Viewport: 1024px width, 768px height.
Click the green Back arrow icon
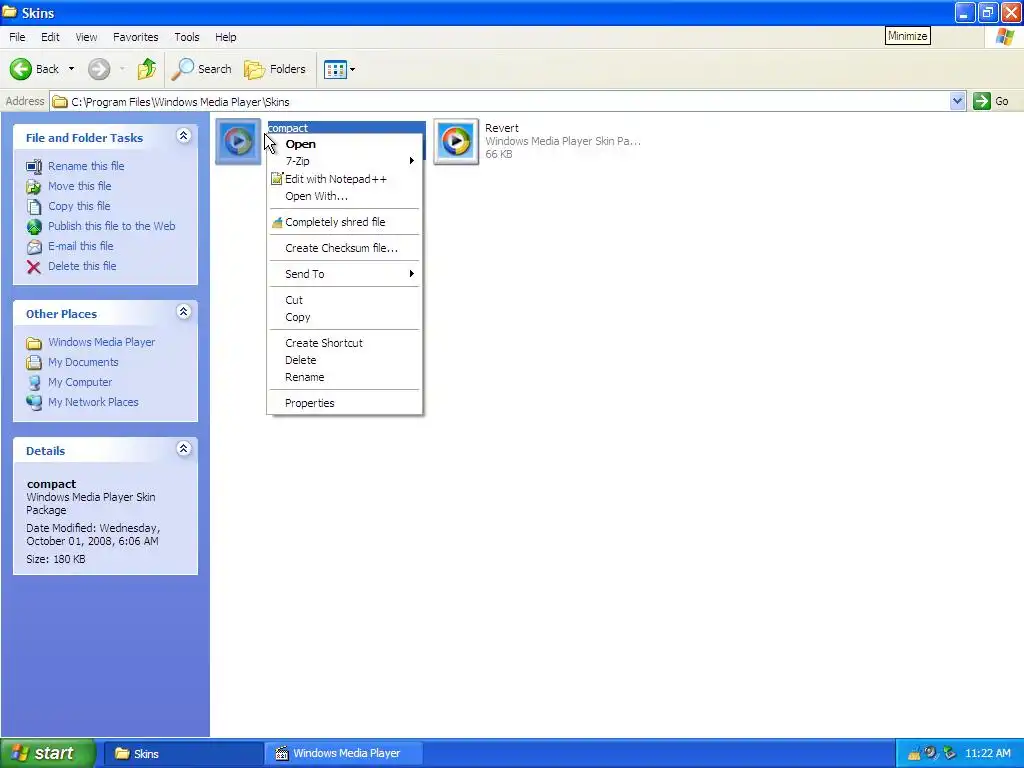point(21,69)
